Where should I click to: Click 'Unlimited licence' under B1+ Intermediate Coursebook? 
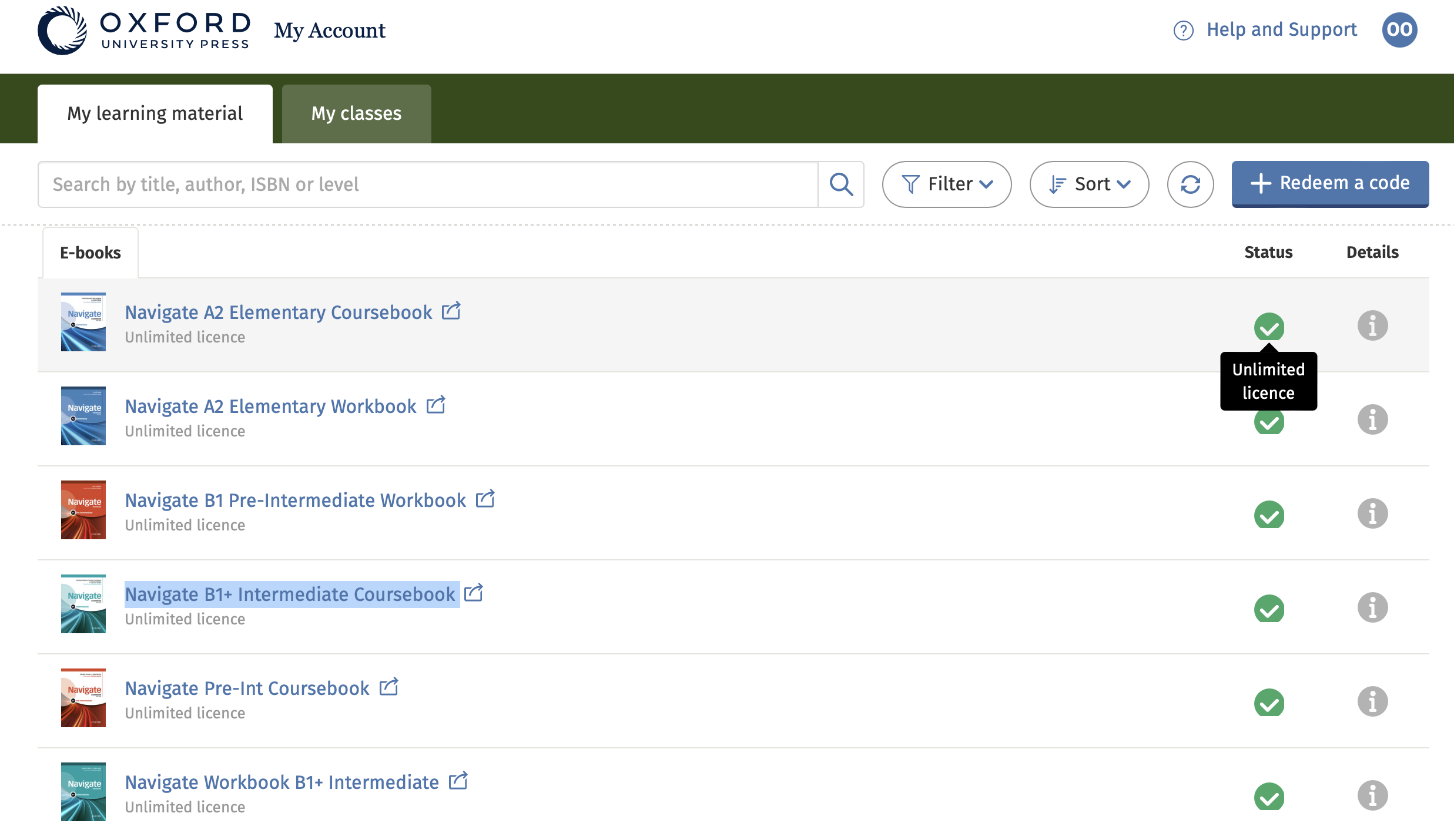point(185,619)
